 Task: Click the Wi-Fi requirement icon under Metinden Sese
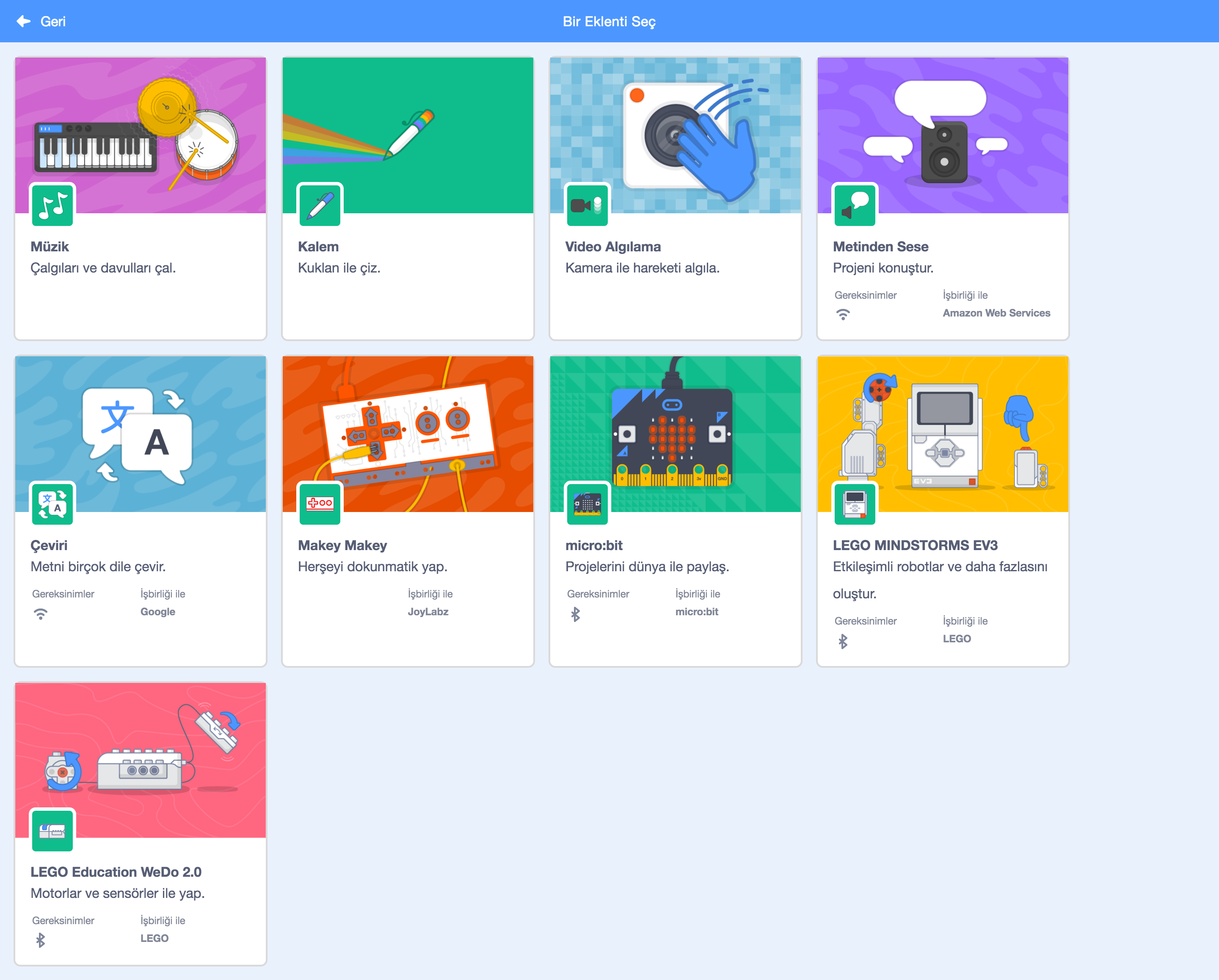(843, 315)
